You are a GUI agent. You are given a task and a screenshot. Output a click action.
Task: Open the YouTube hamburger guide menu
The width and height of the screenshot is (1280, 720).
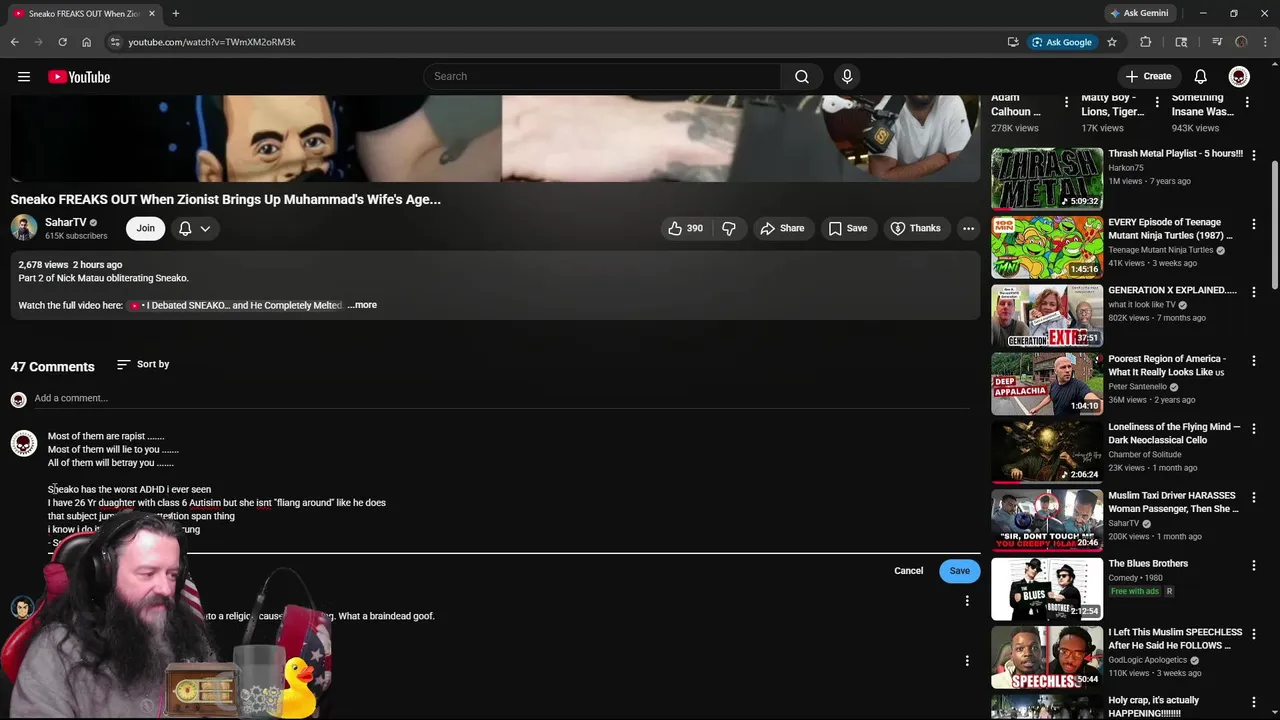[x=24, y=77]
